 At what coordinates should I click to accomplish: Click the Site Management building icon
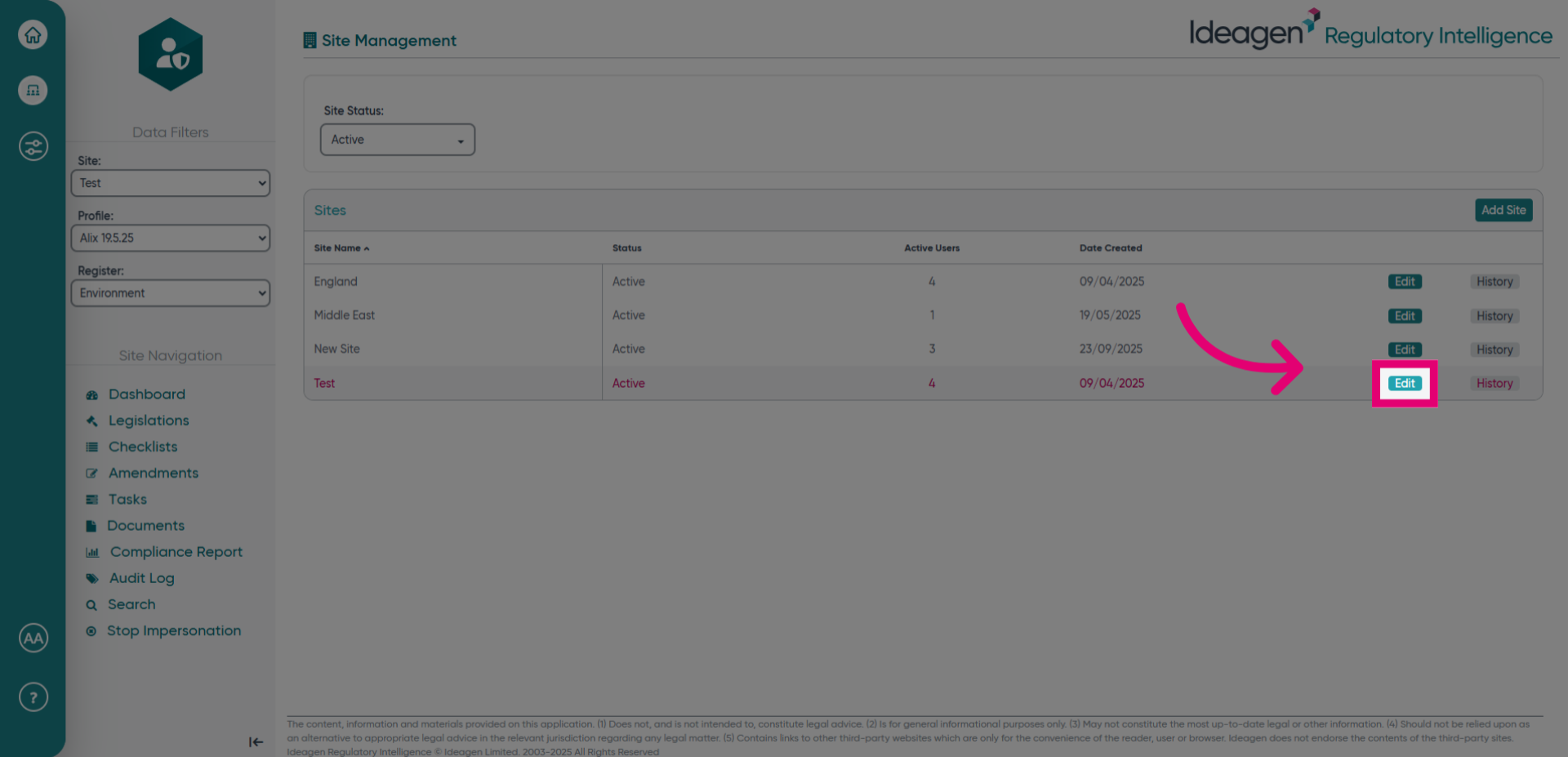point(310,40)
